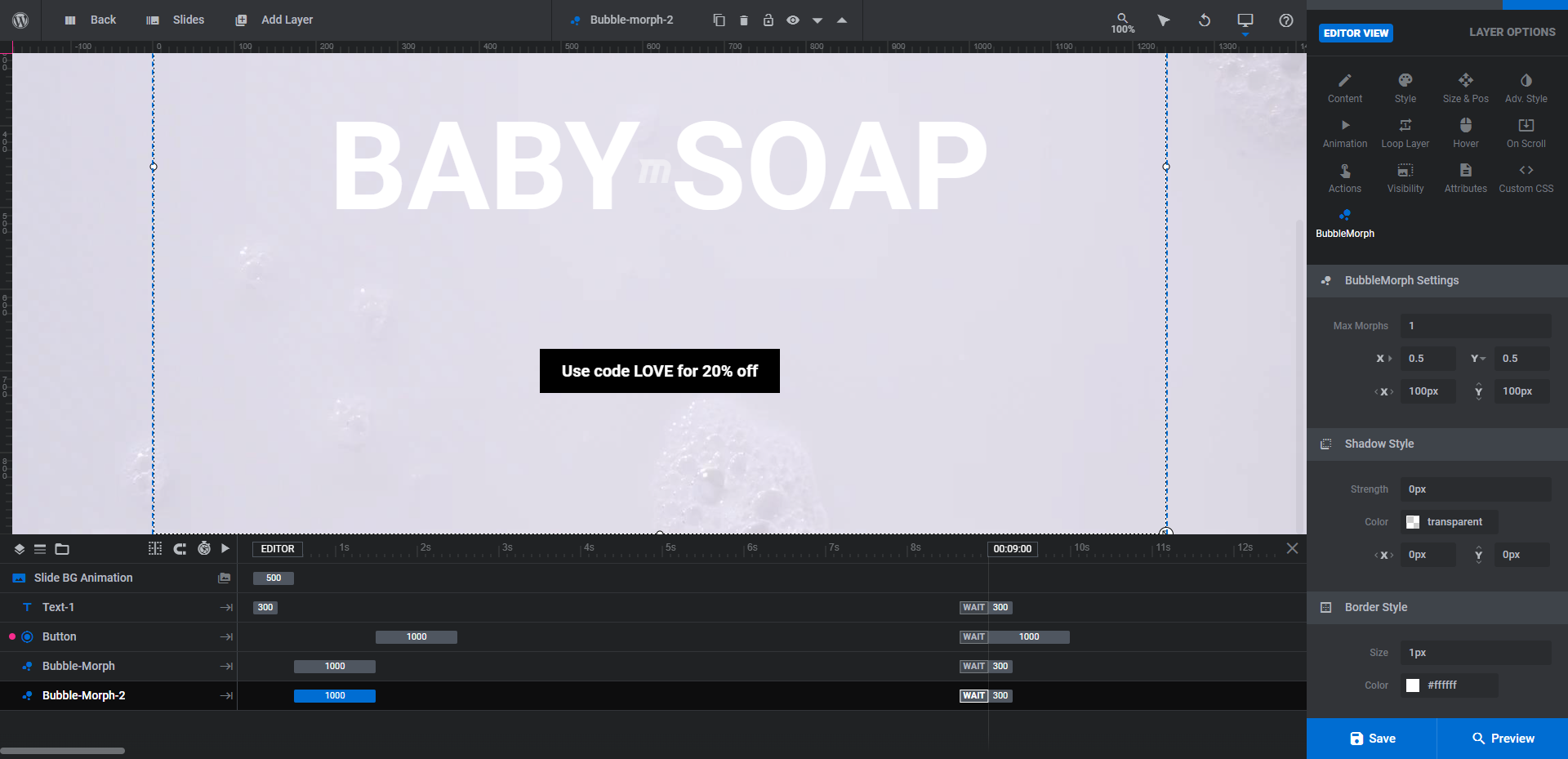
Task: Select the Slide BG Animation row
Action: [x=118, y=578]
